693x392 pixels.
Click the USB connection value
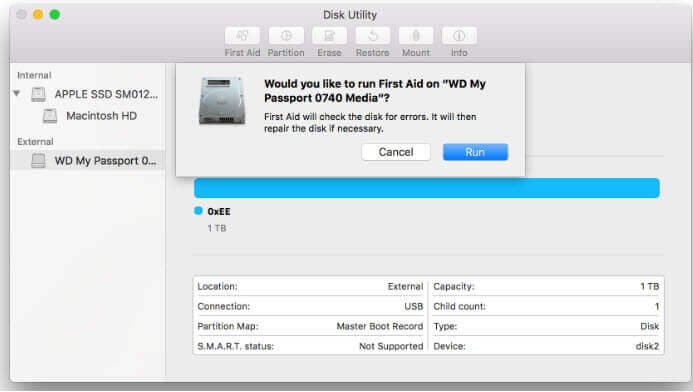(414, 306)
